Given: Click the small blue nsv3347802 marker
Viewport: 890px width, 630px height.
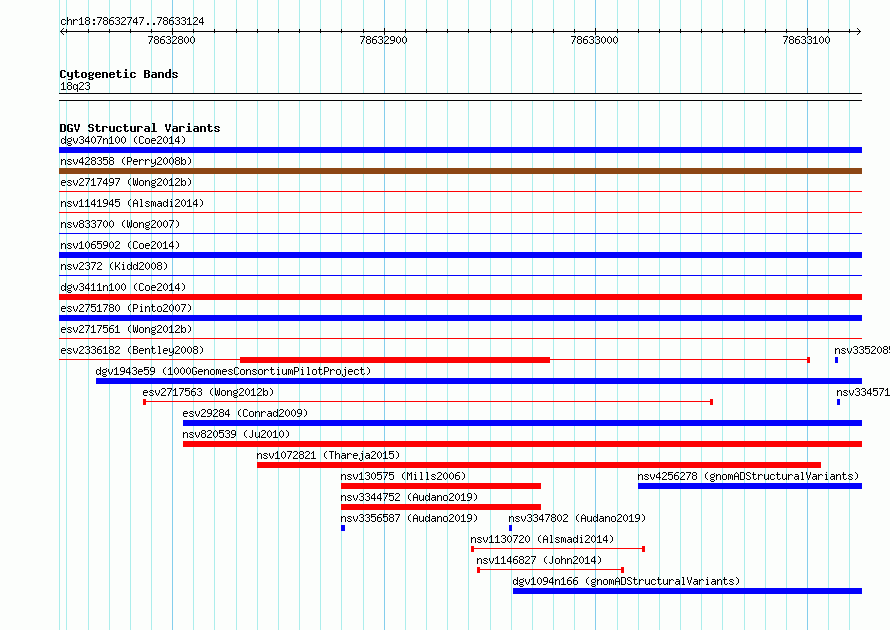Looking at the screenshot, I should pos(510,528).
